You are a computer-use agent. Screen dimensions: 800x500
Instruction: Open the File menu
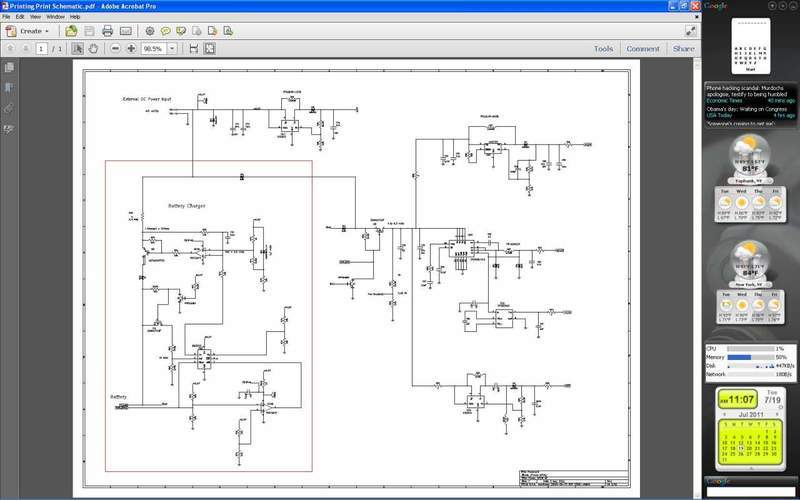(7, 17)
